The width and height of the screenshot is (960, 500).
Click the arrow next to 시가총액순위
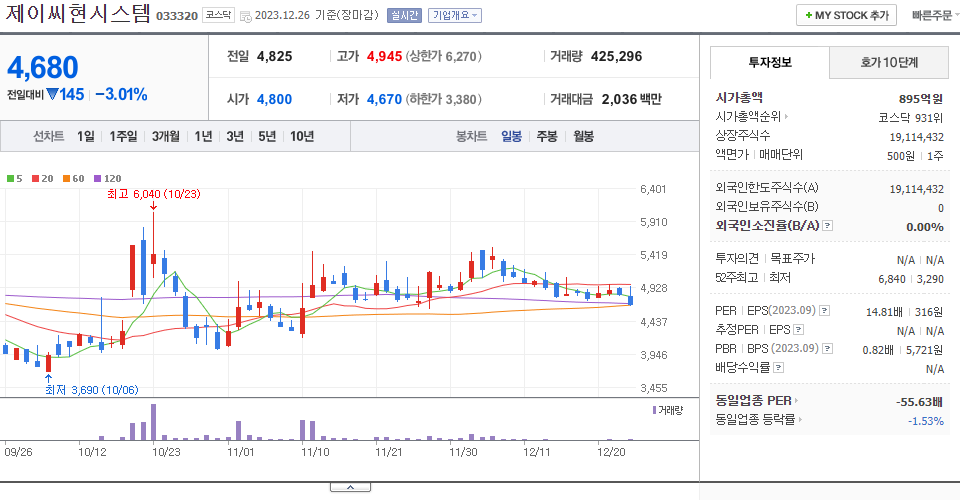pos(786,116)
